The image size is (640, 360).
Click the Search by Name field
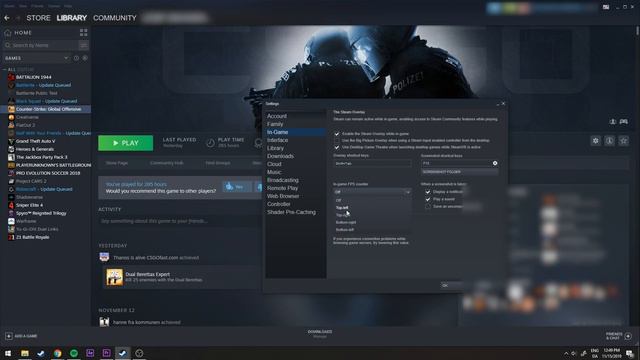tap(40, 45)
